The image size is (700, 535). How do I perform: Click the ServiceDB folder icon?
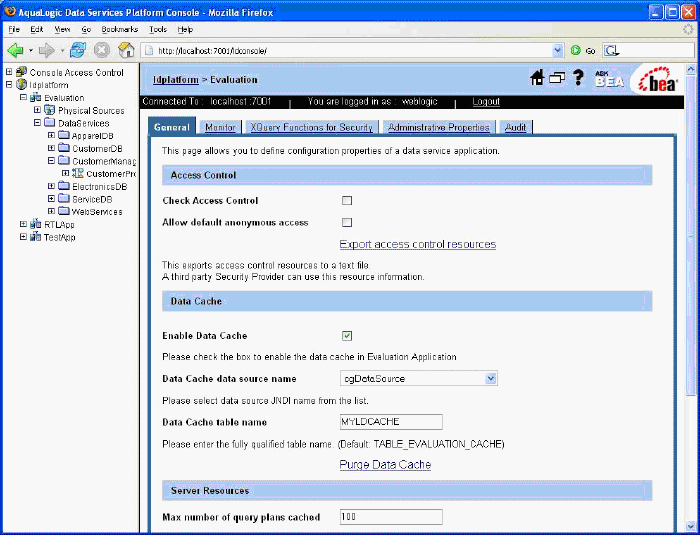click(64, 198)
